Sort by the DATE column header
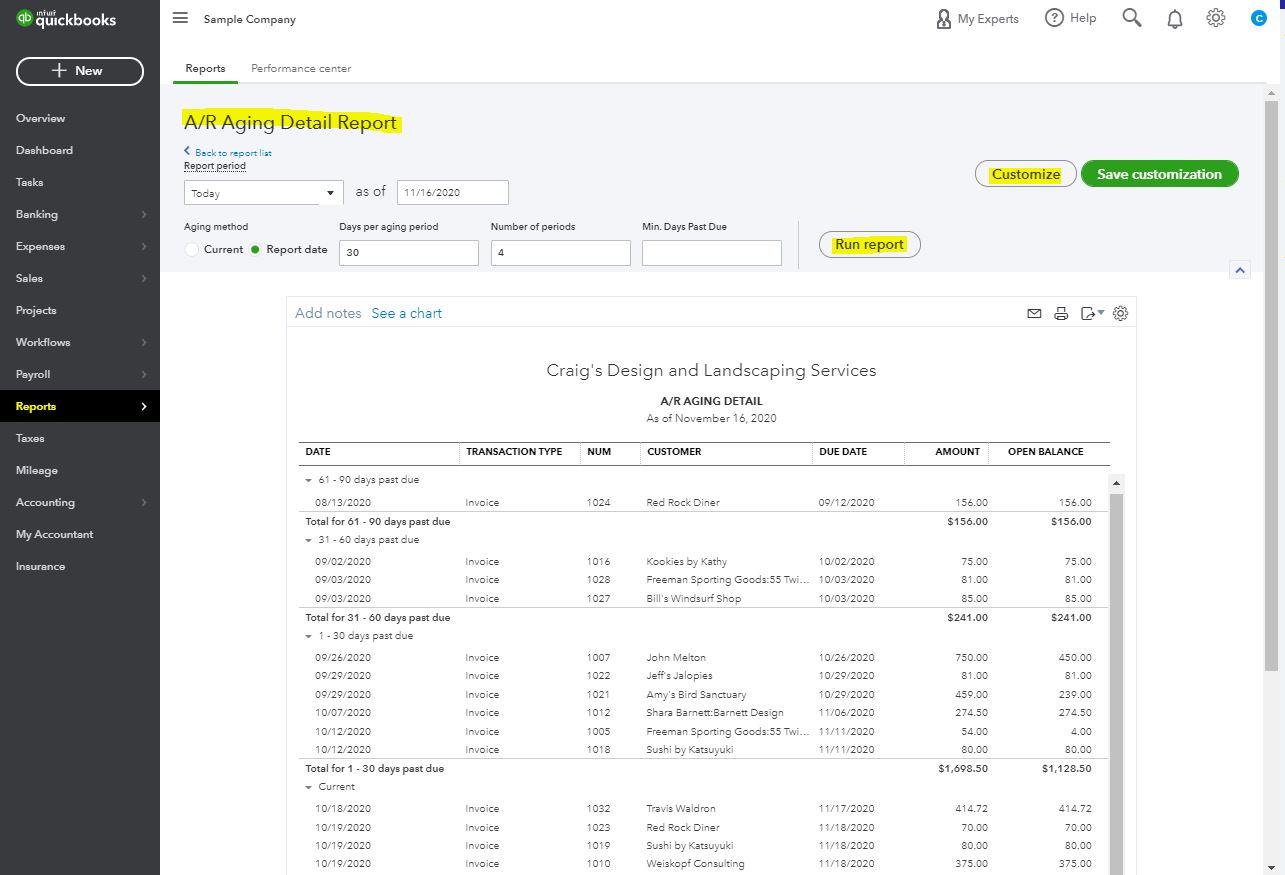 tap(318, 452)
